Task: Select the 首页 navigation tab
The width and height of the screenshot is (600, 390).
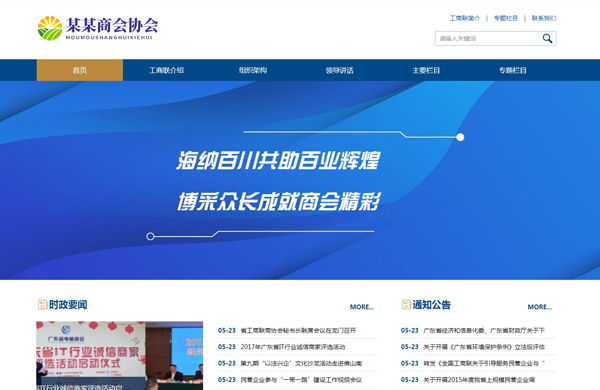Action: tap(80, 70)
